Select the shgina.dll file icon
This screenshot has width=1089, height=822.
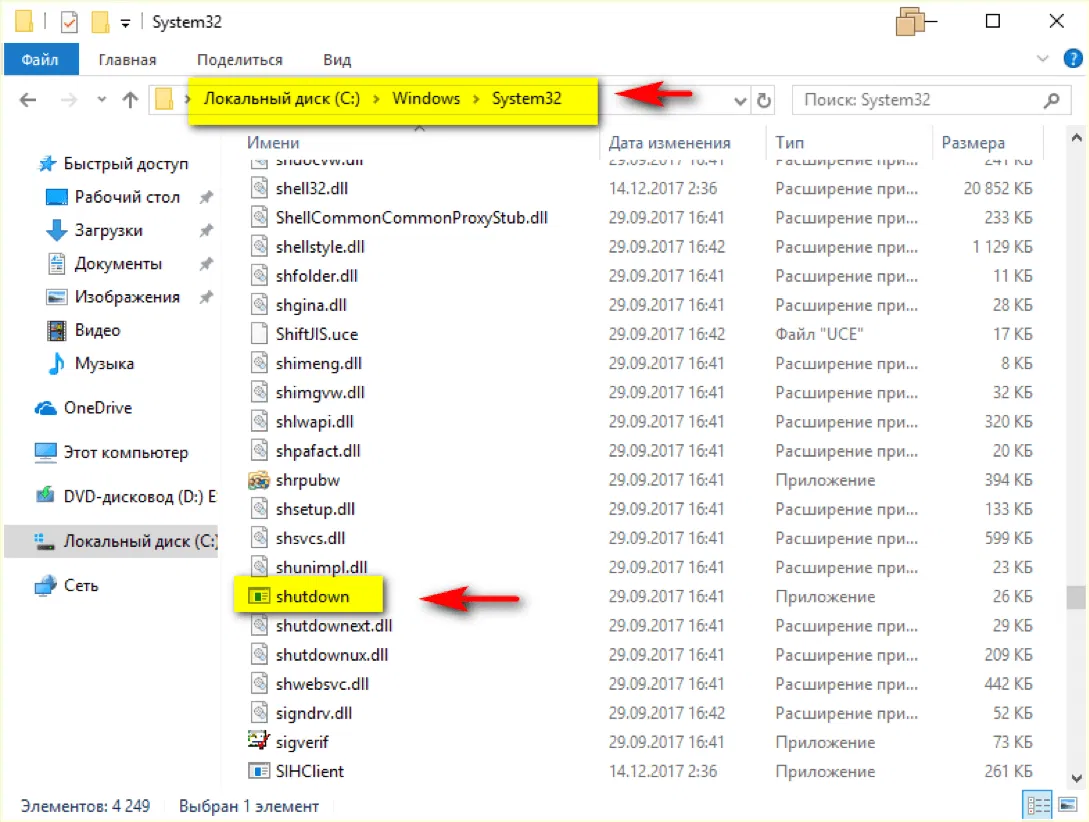[x=259, y=305]
